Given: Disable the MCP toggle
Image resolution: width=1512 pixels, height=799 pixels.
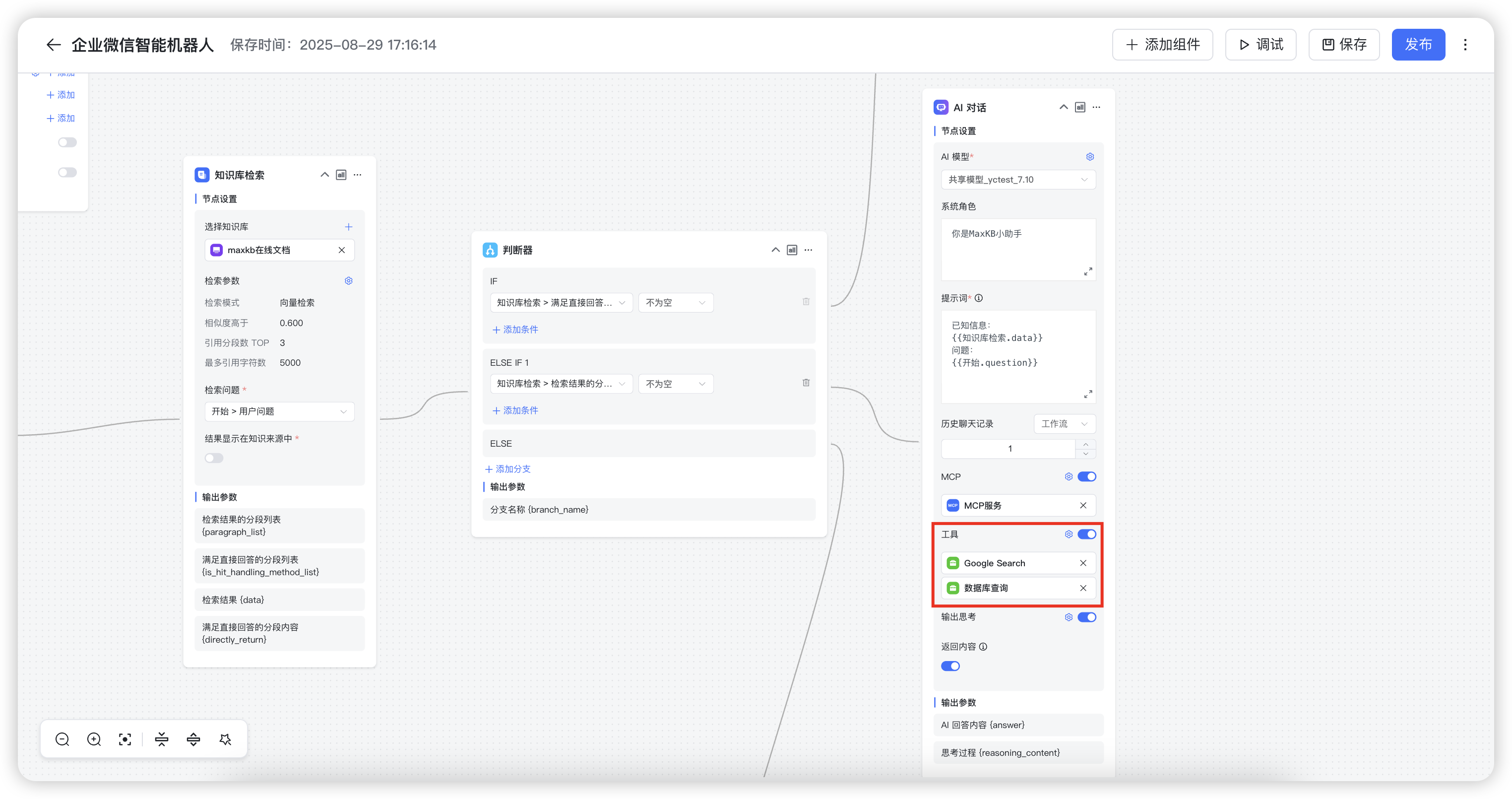Looking at the screenshot, I should click(x=1086, y=477).
